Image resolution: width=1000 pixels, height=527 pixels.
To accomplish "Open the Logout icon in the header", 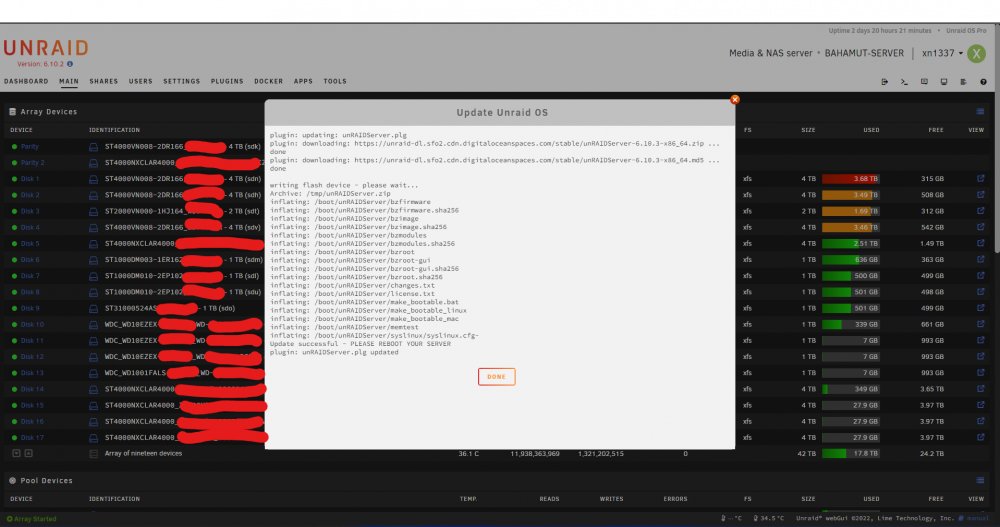I will 885,82.
